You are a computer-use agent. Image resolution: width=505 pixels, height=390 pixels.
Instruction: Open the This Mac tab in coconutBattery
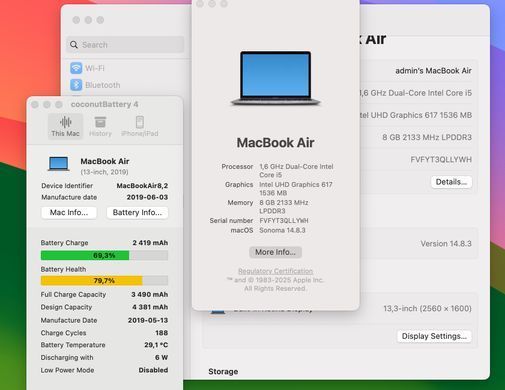coord(65,126)
